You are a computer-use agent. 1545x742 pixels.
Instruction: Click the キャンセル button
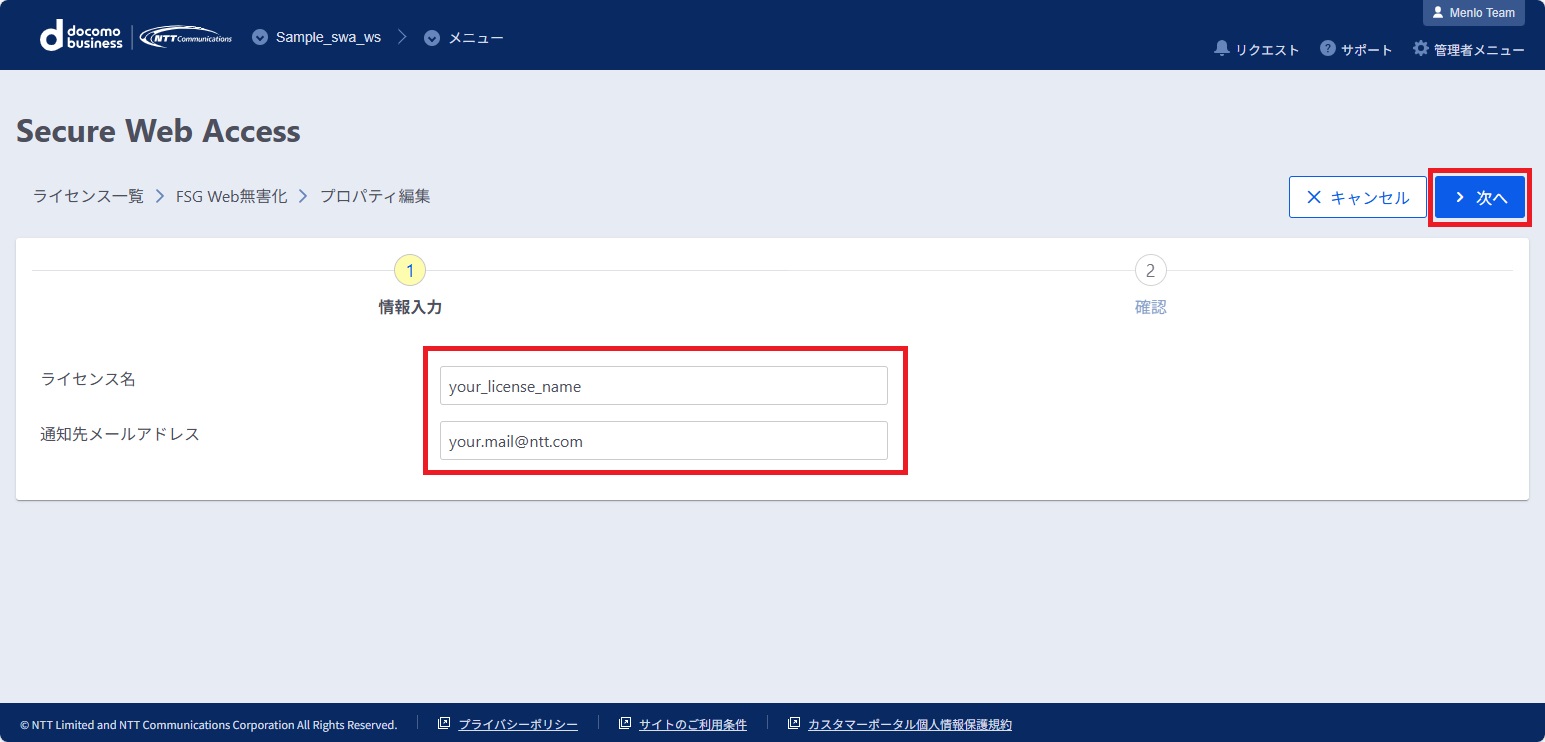point(1358,197)
